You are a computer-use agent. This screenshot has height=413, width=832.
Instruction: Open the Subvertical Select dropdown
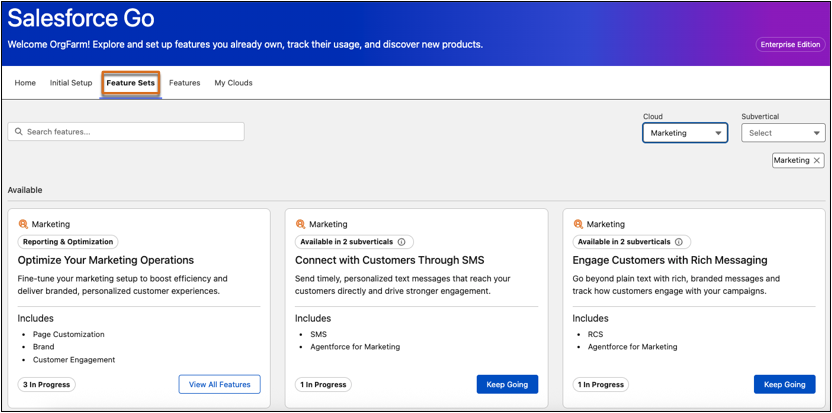click(783, 133)
